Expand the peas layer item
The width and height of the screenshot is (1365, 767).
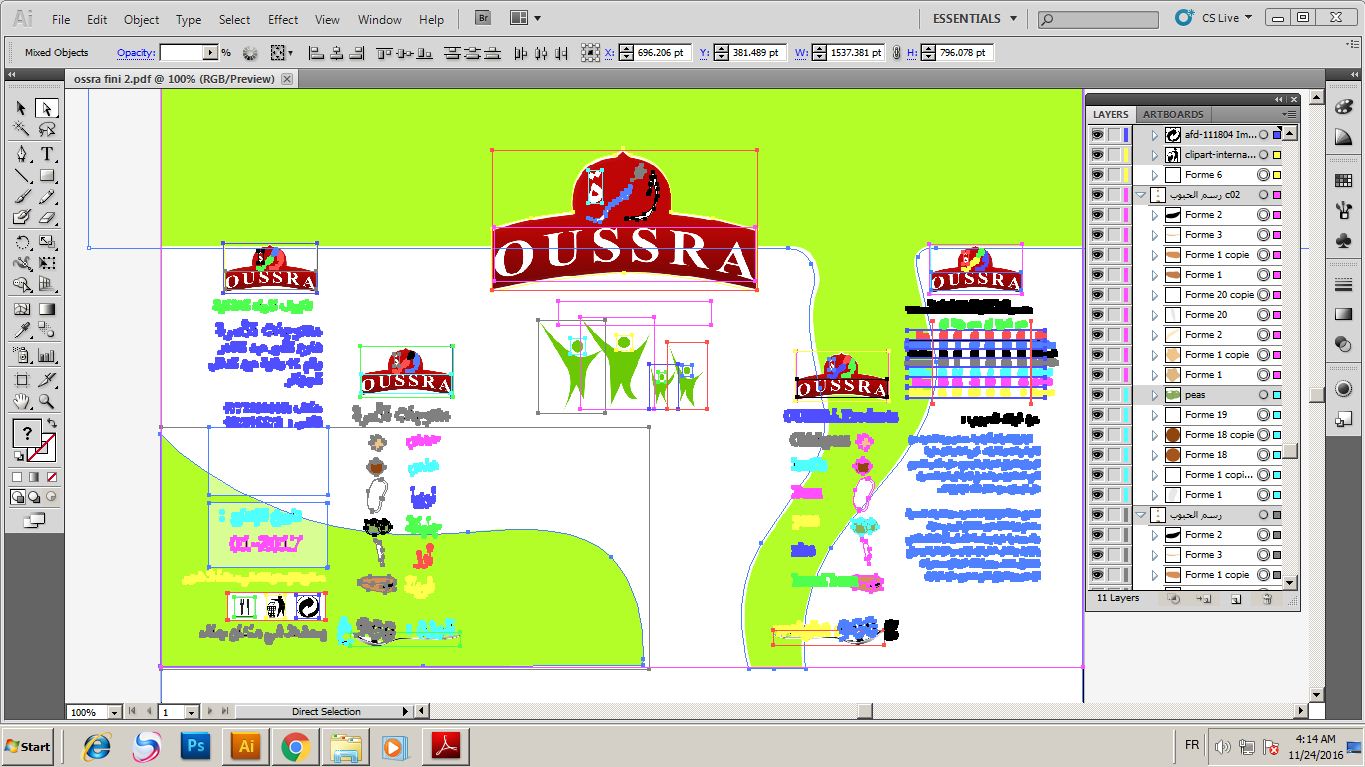(1154, 395)
